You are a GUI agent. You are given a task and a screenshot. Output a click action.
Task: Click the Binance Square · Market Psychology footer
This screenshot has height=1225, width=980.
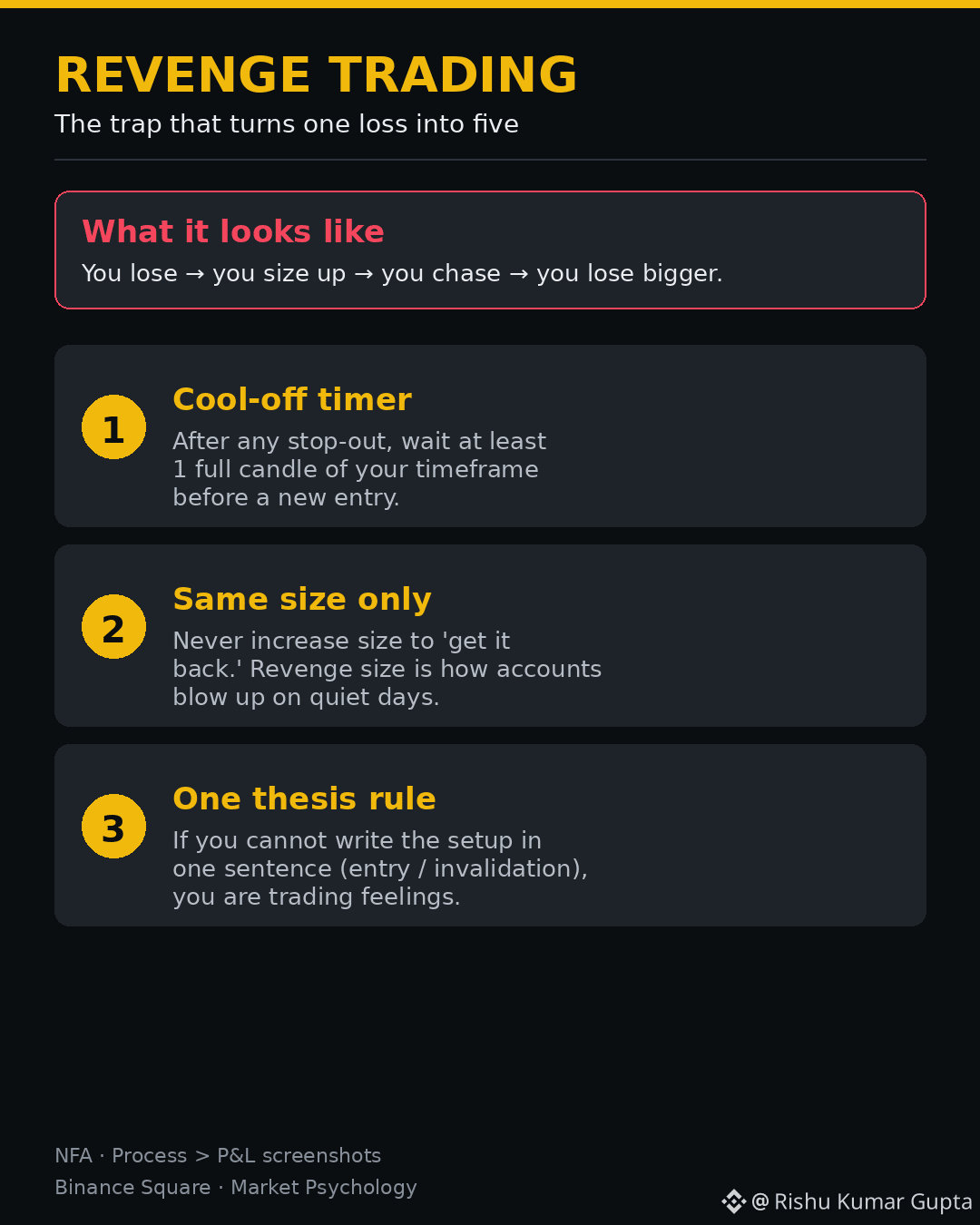236,1187
